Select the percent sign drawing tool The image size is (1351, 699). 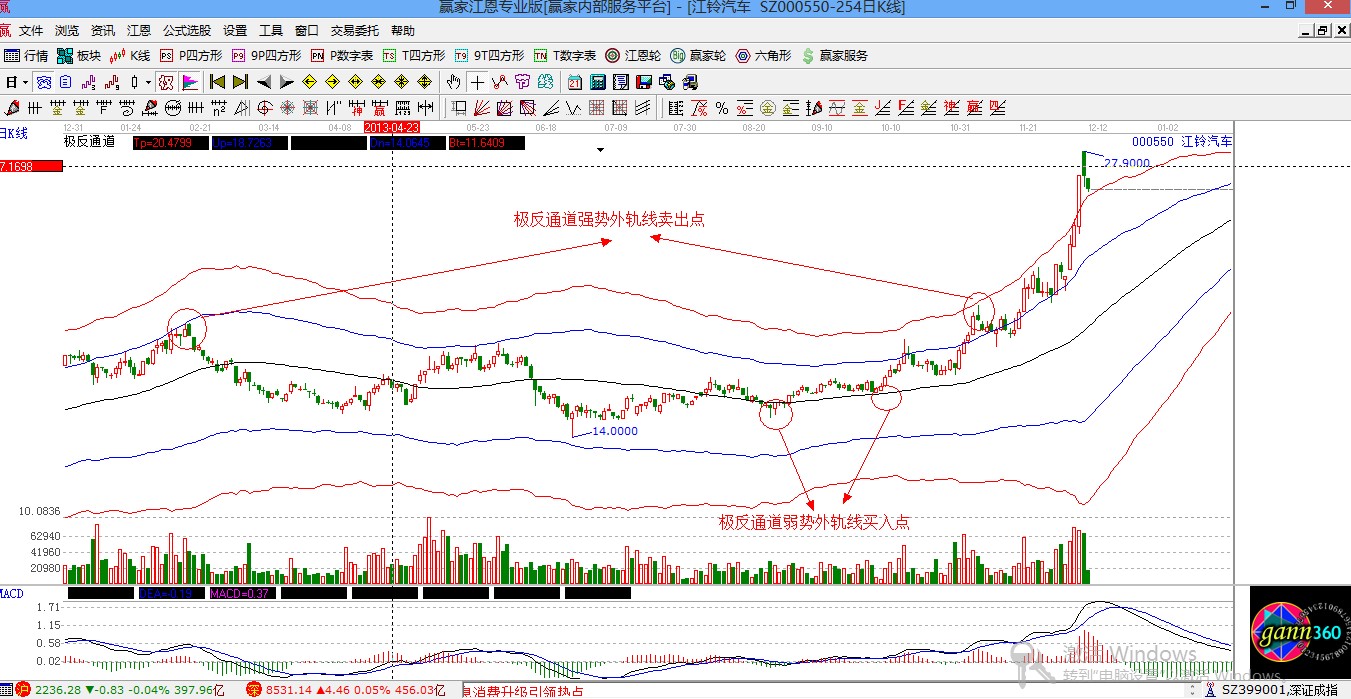tap(721, 108)
